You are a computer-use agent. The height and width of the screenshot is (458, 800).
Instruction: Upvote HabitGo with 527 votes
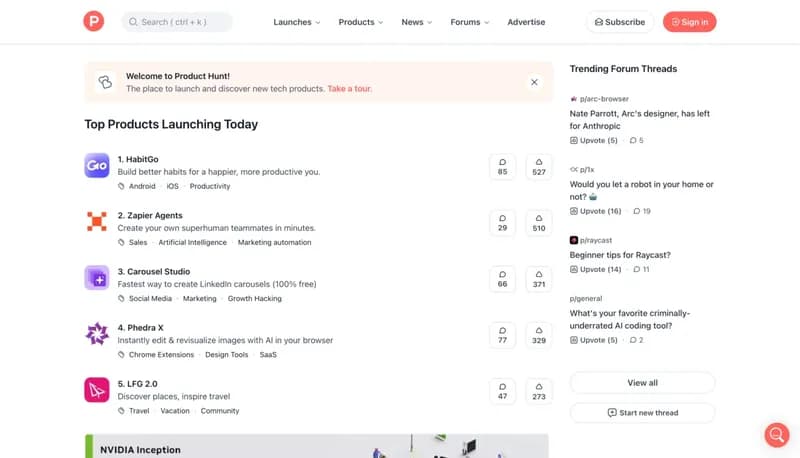click(x=539, y=167)
